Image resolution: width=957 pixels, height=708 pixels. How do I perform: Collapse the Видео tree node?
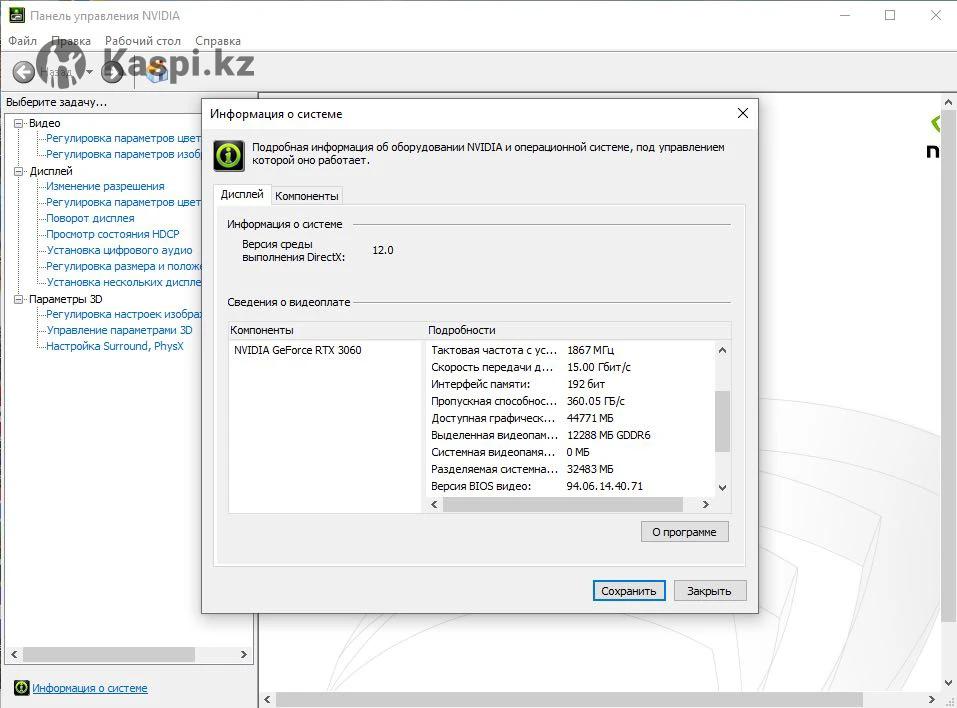click(18, 123)
